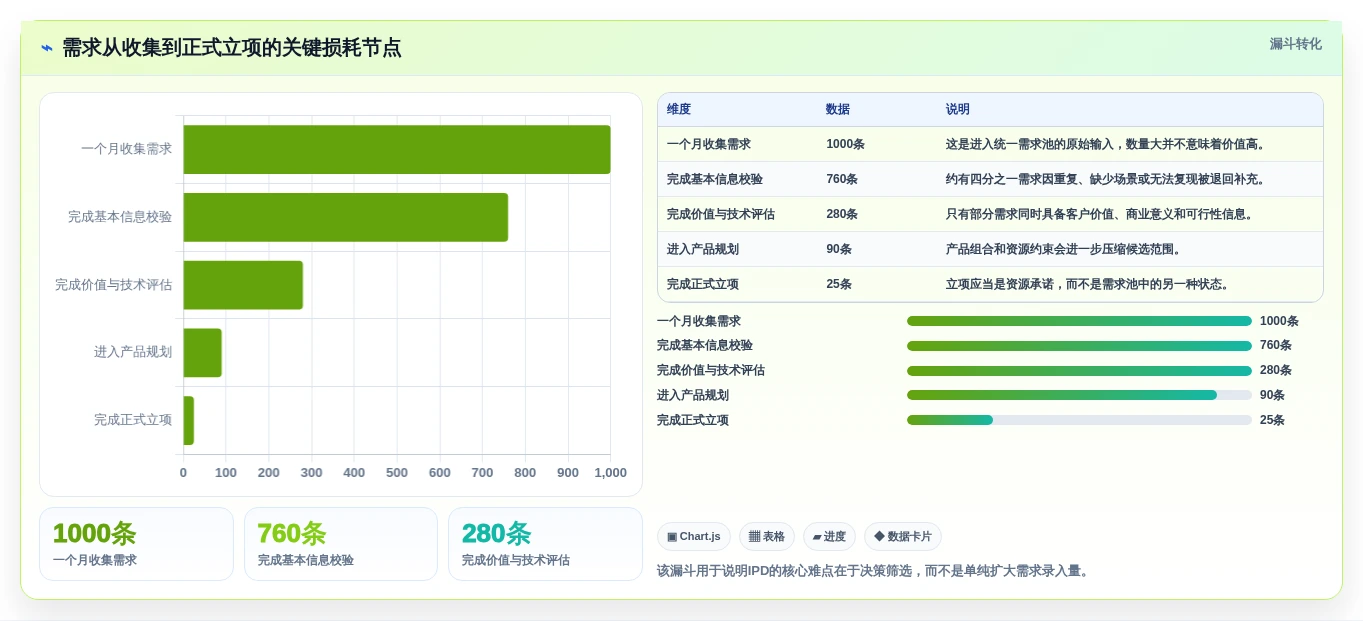Click the description starting 这是进入统一需求池
The image size is (1363, 621).
(1108, 144)
